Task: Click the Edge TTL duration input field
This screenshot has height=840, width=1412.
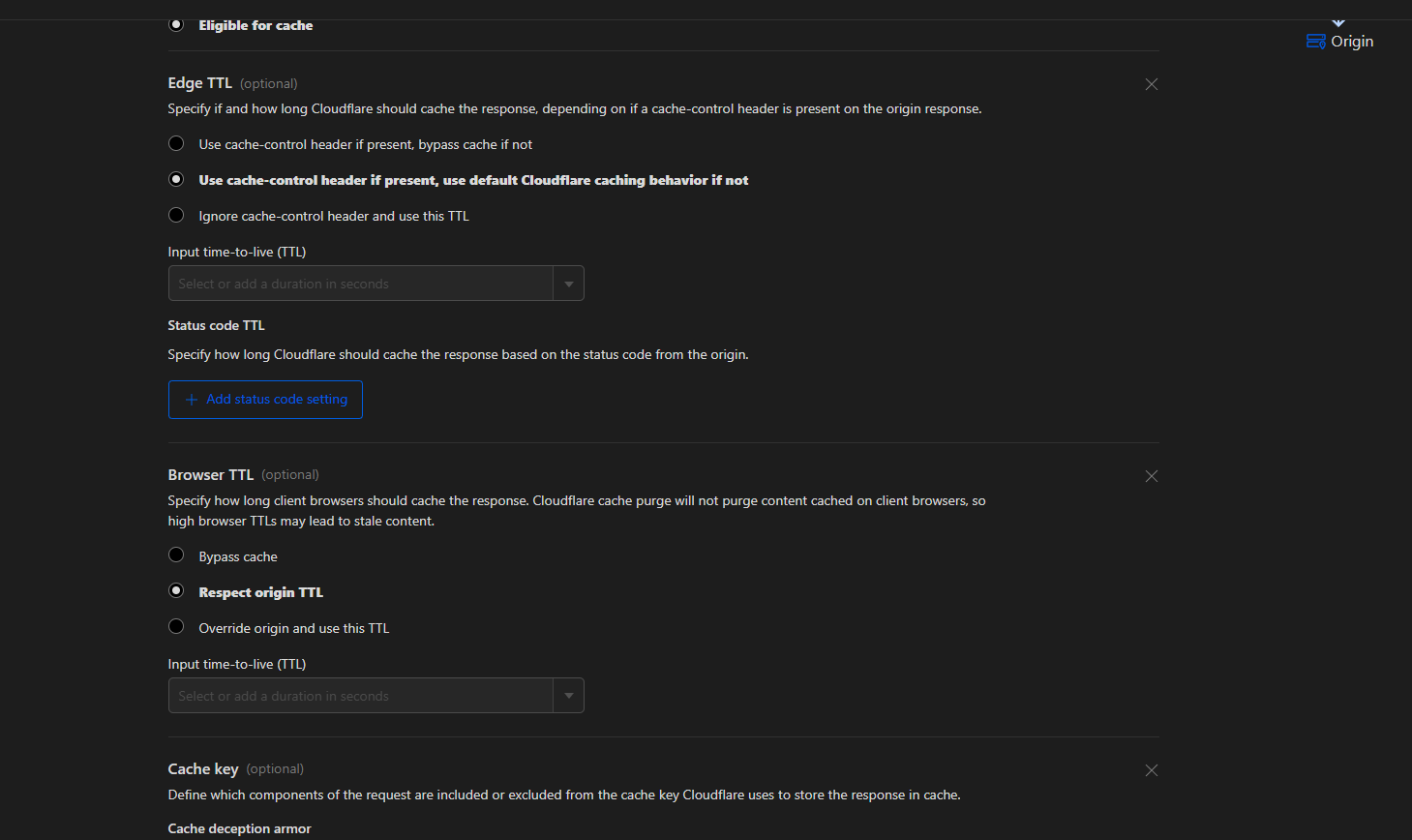Action: [x=360, y=284]
